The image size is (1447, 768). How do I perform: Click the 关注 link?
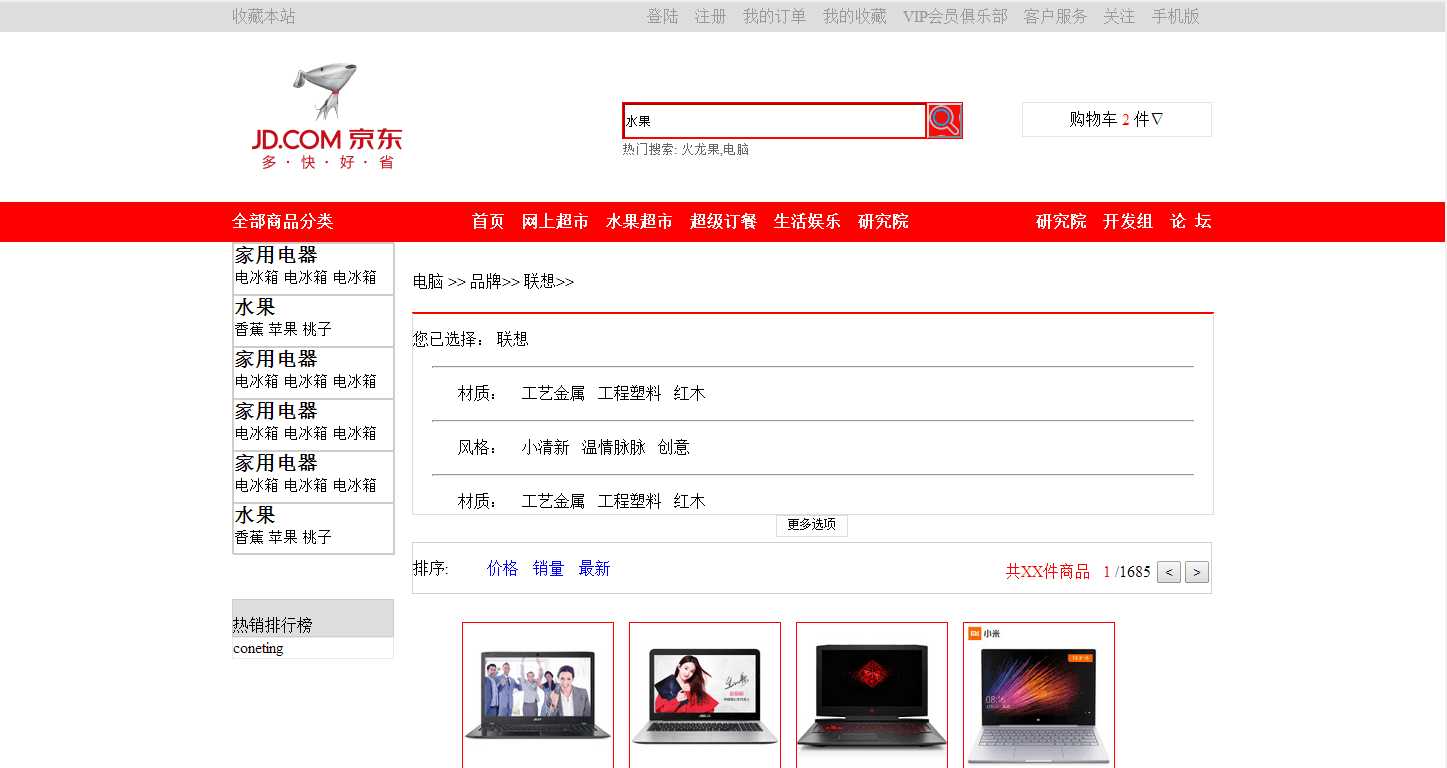(1119, 16)
